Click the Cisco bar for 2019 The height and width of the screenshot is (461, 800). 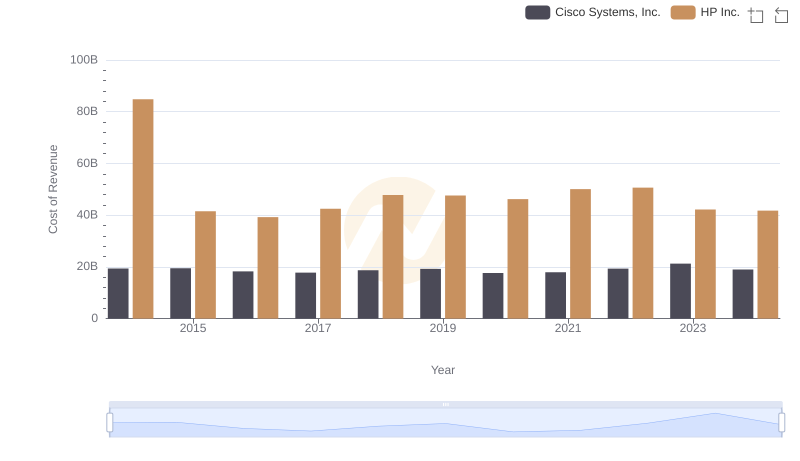[x=430, y=294]
